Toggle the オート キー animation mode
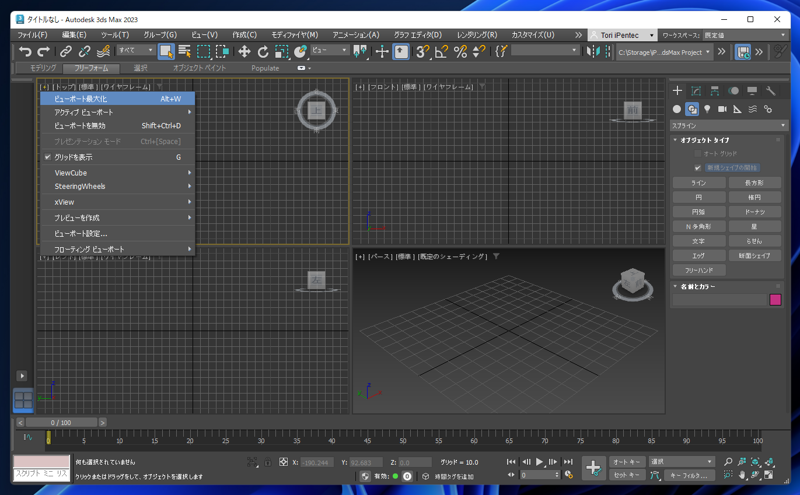The height and width of the screenshot is (495, 800). pos(627,462)
